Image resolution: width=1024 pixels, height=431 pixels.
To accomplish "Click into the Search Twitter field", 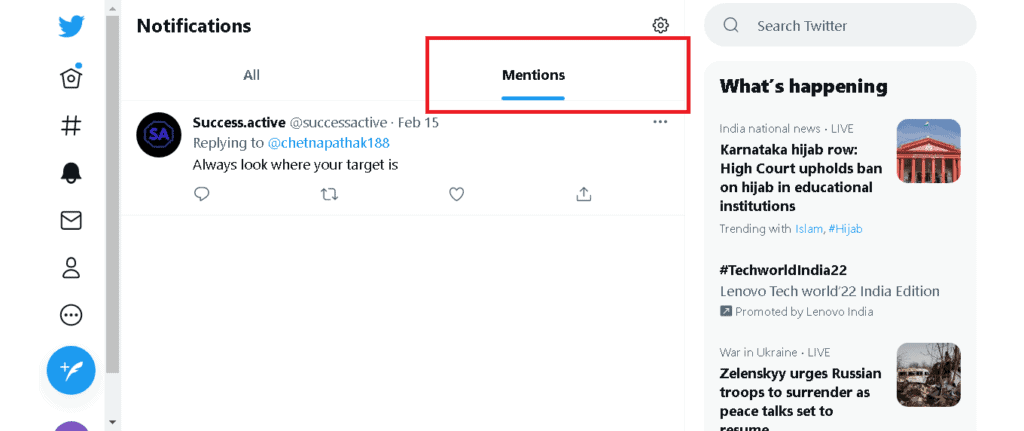I will pyautogui.click(x=840, y=25).
